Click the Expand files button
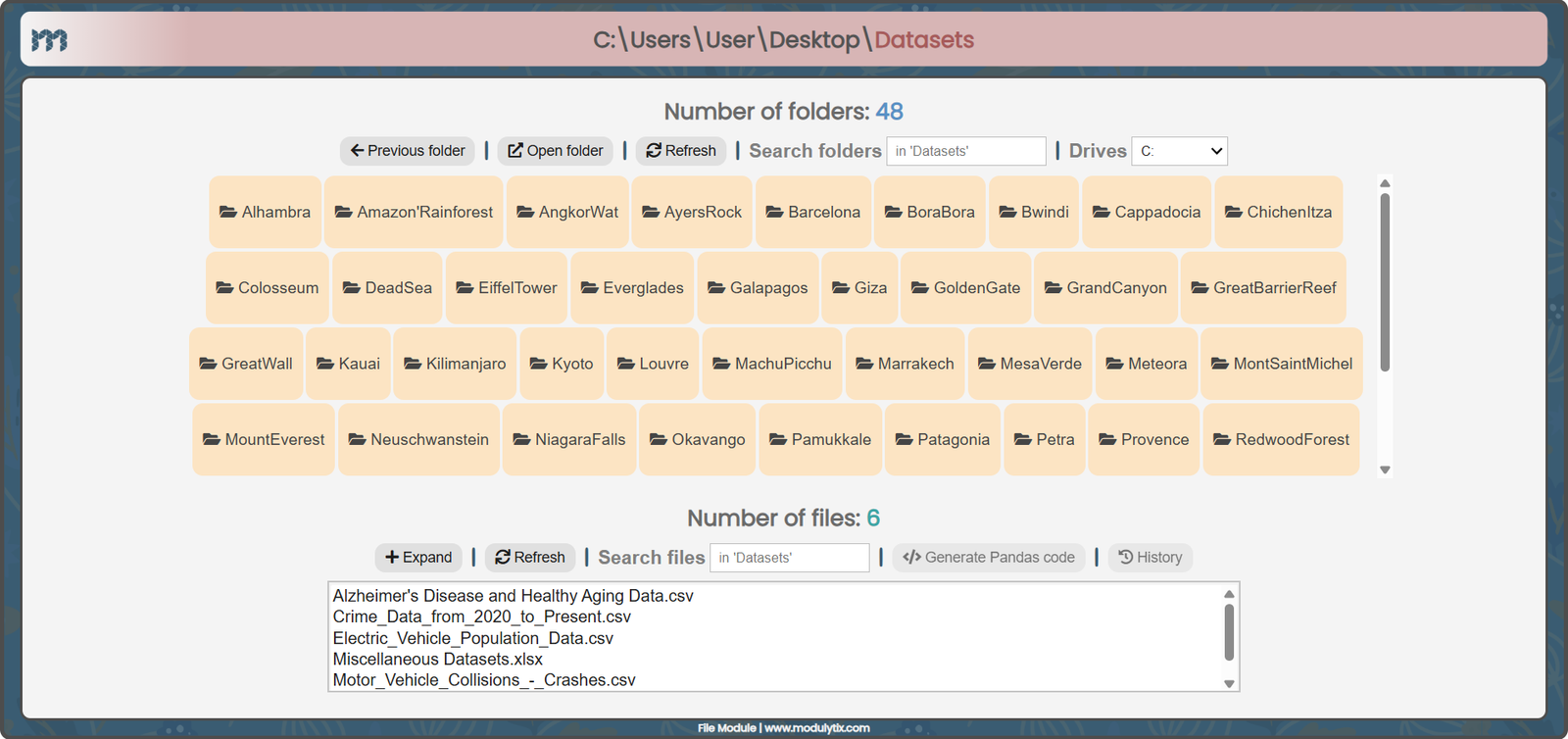This screenshot has height=739, width=1568. (x=418, y=558)
